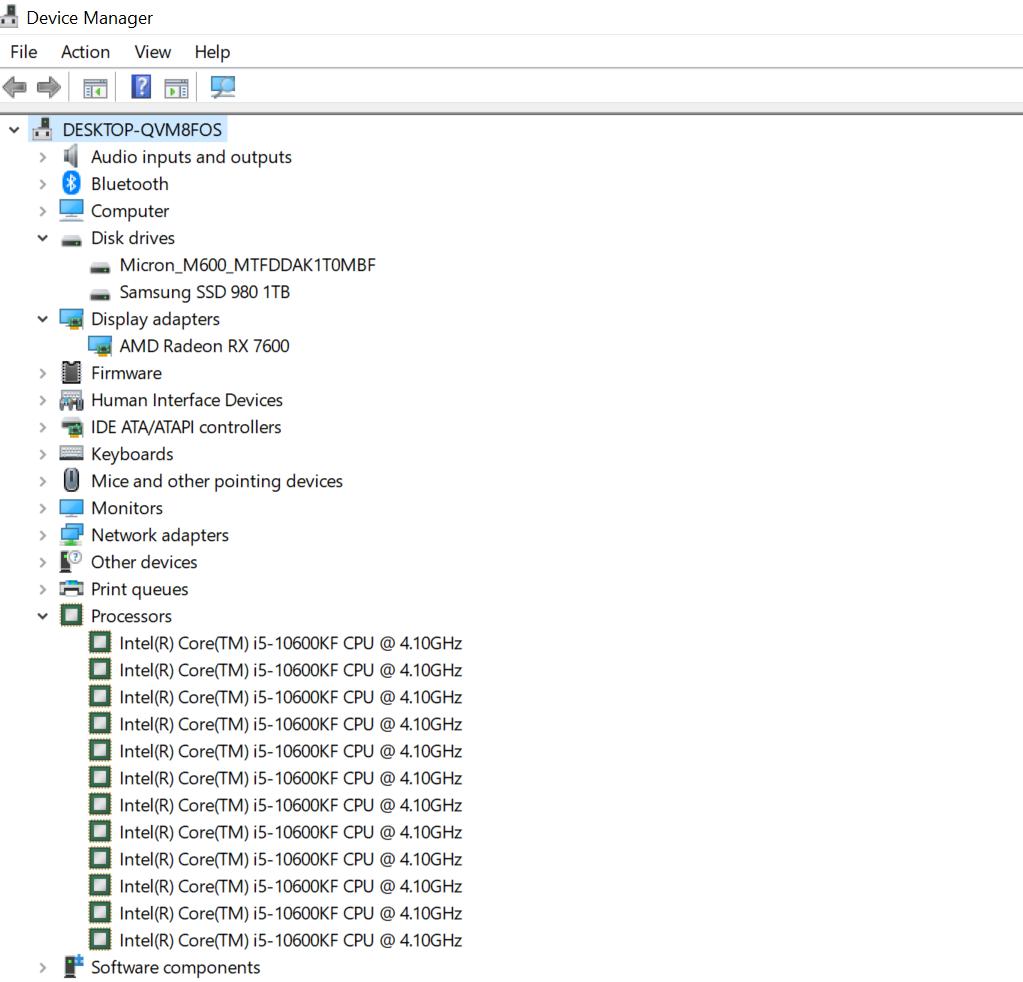Click the Keyboards category icon
Screen dimensions: 1023x982
pyautogui.click(x=71, y=453)
